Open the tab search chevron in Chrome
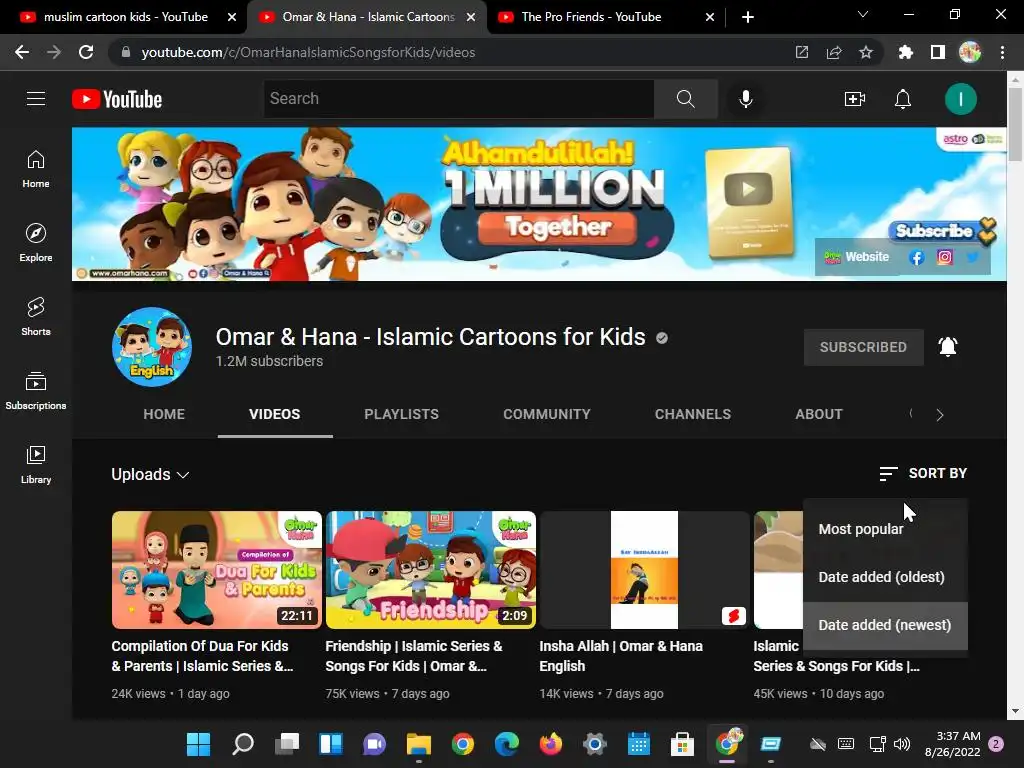This screenshot has width=1024, height=768. (x=863, y=14)
